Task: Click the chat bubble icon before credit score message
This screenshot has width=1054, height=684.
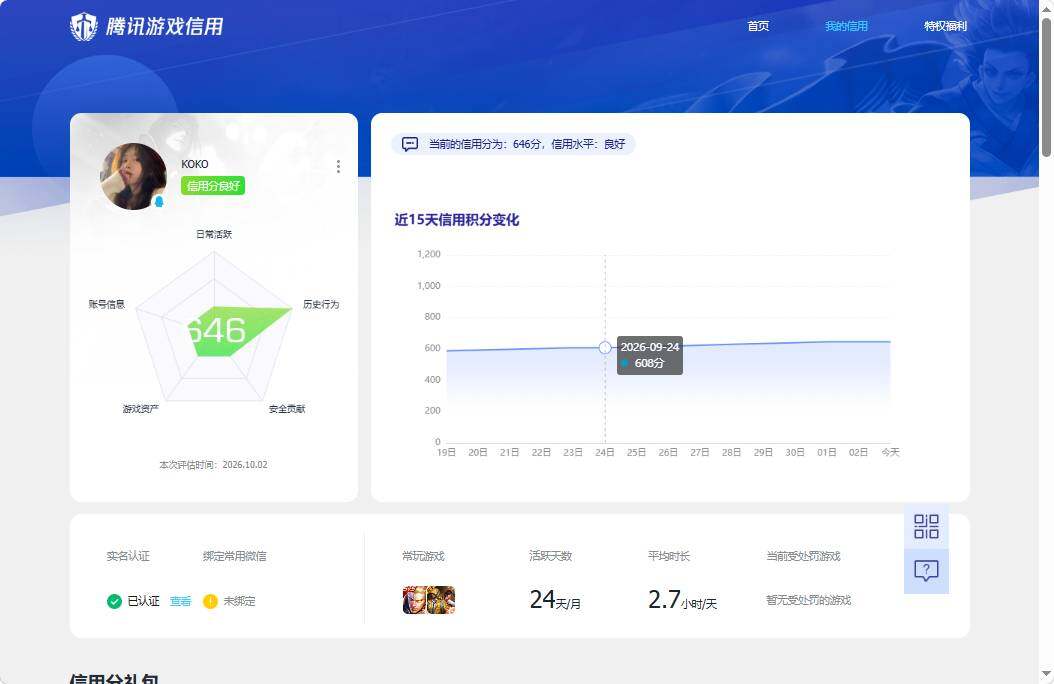Action: 410,144
